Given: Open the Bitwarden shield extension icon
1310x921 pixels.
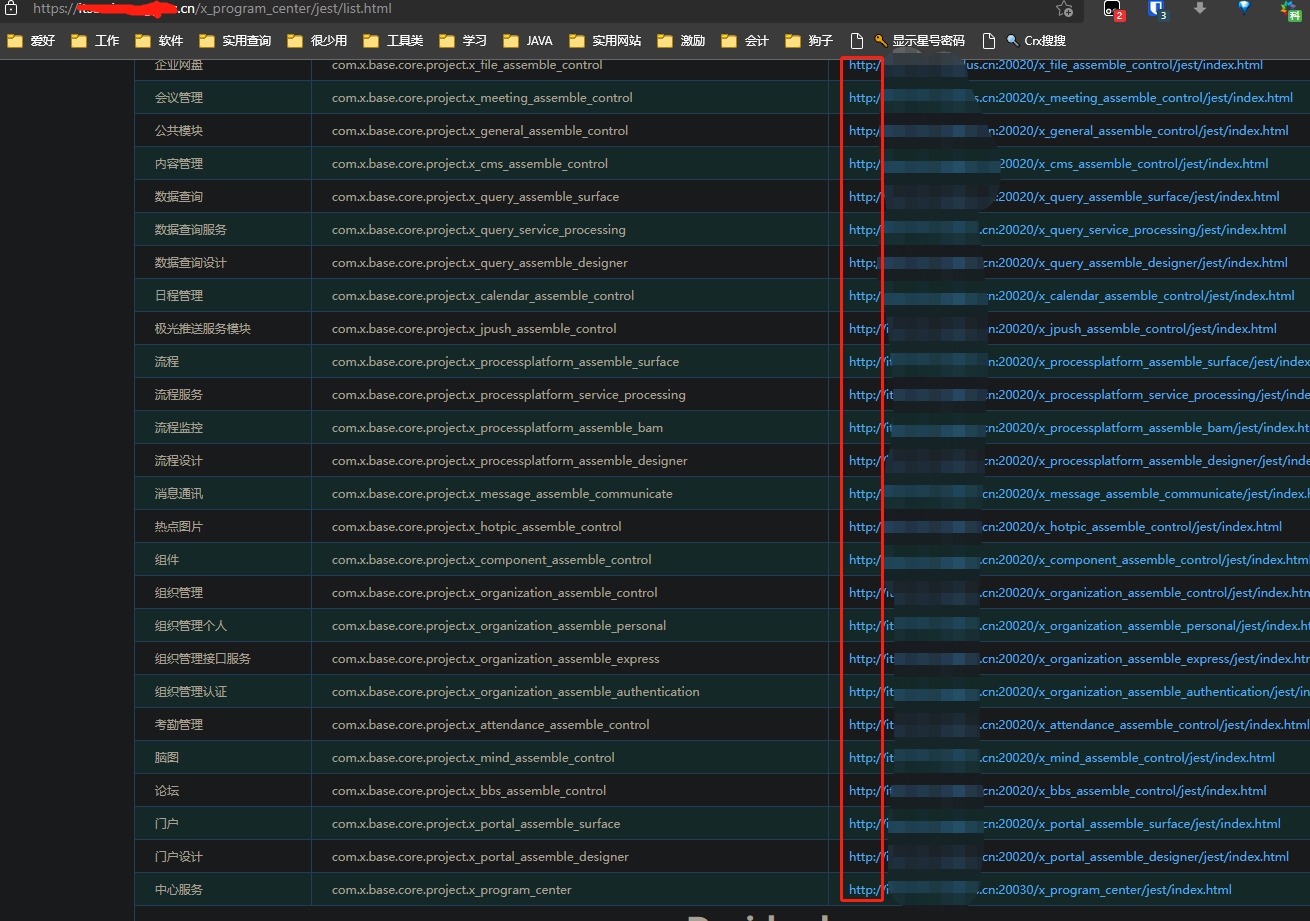Looking at the screenshot, I should [x=1156, y=10].
